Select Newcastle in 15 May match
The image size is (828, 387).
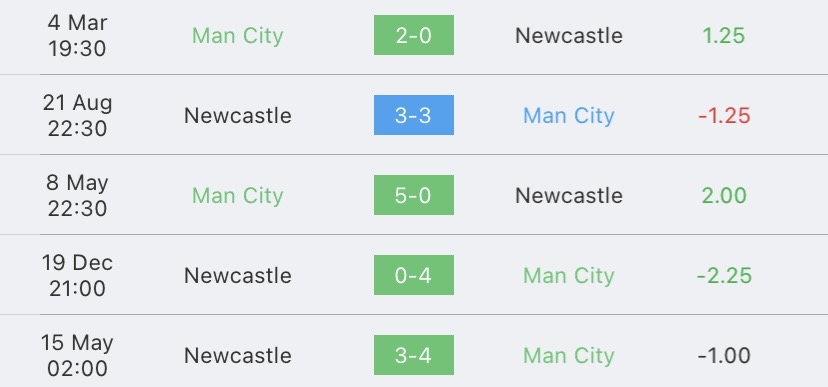click(238, 355)
